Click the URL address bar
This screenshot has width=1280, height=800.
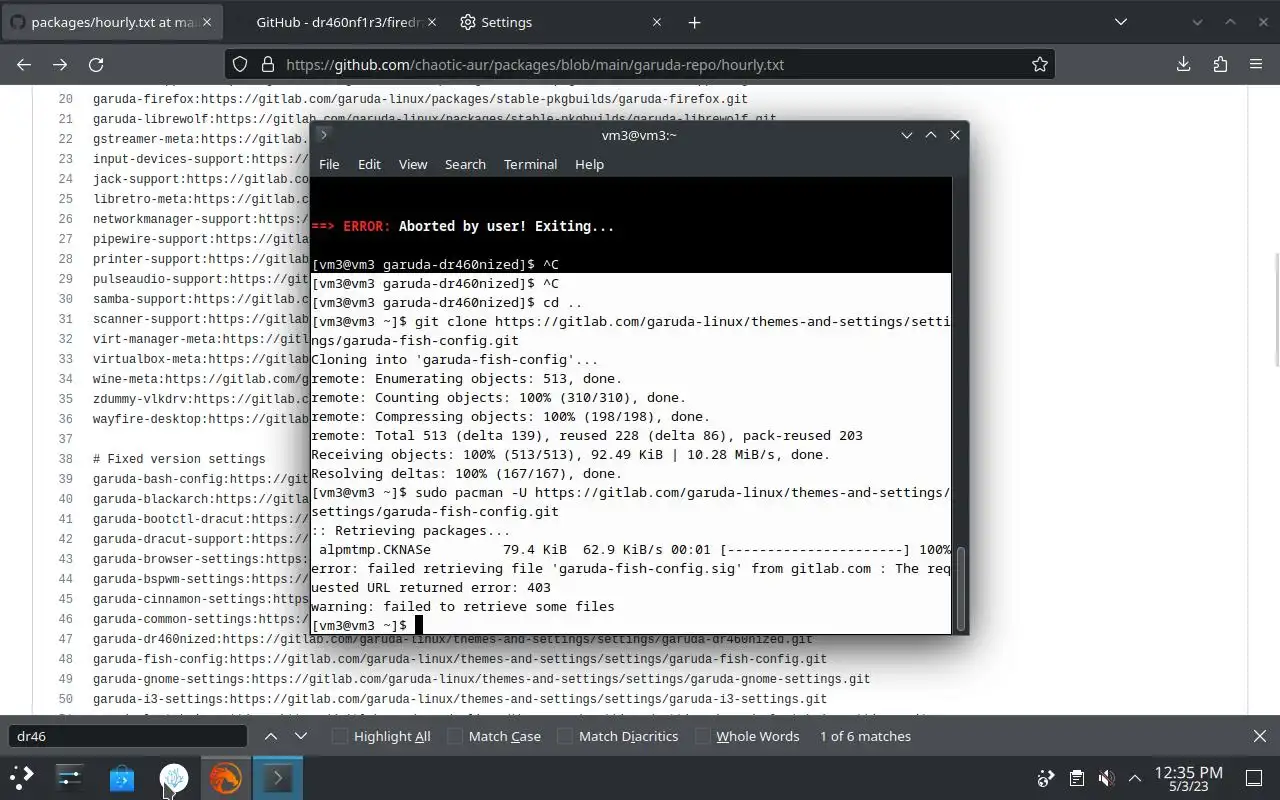[x=640, y=64]
